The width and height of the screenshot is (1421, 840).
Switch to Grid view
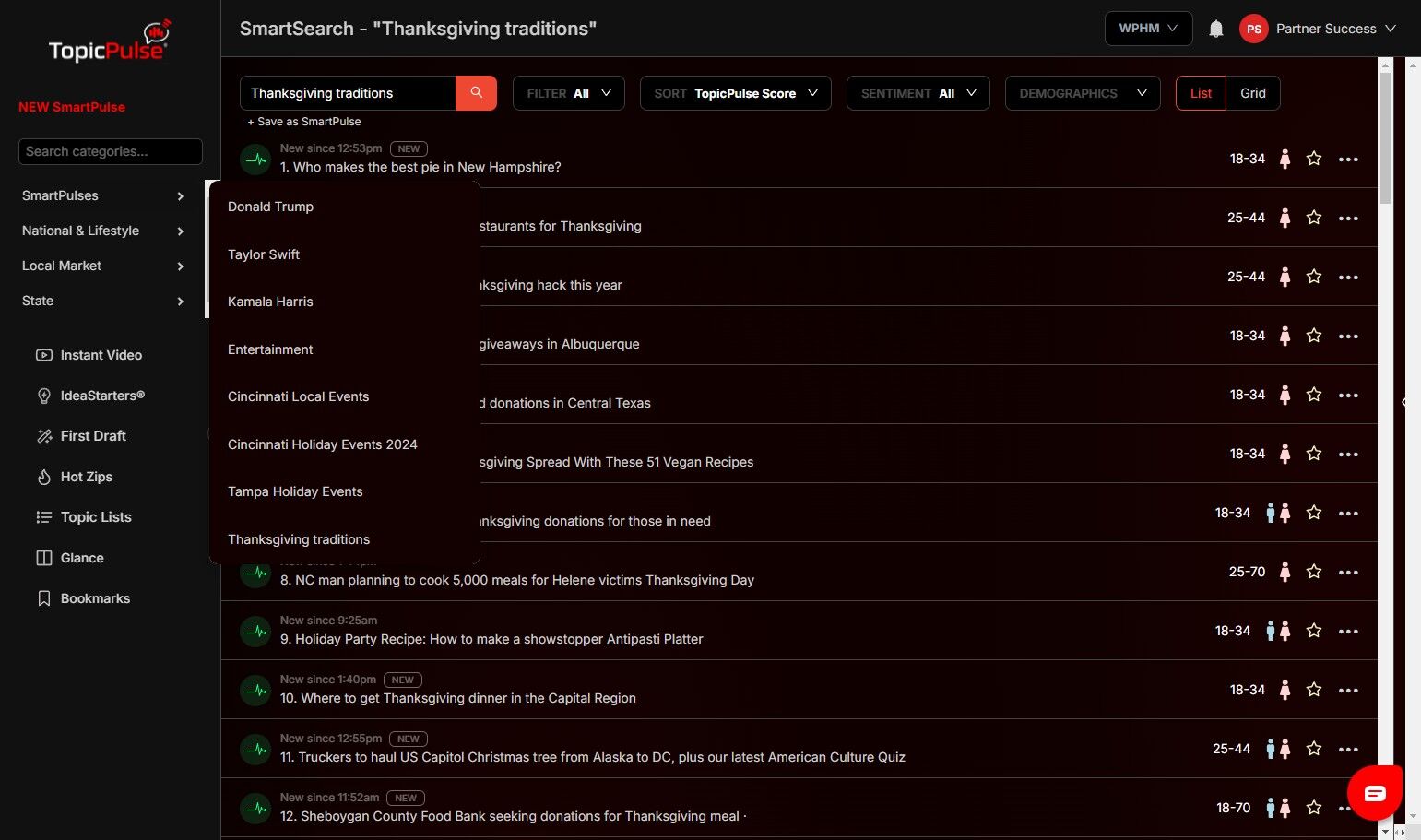click(1252, 93)
